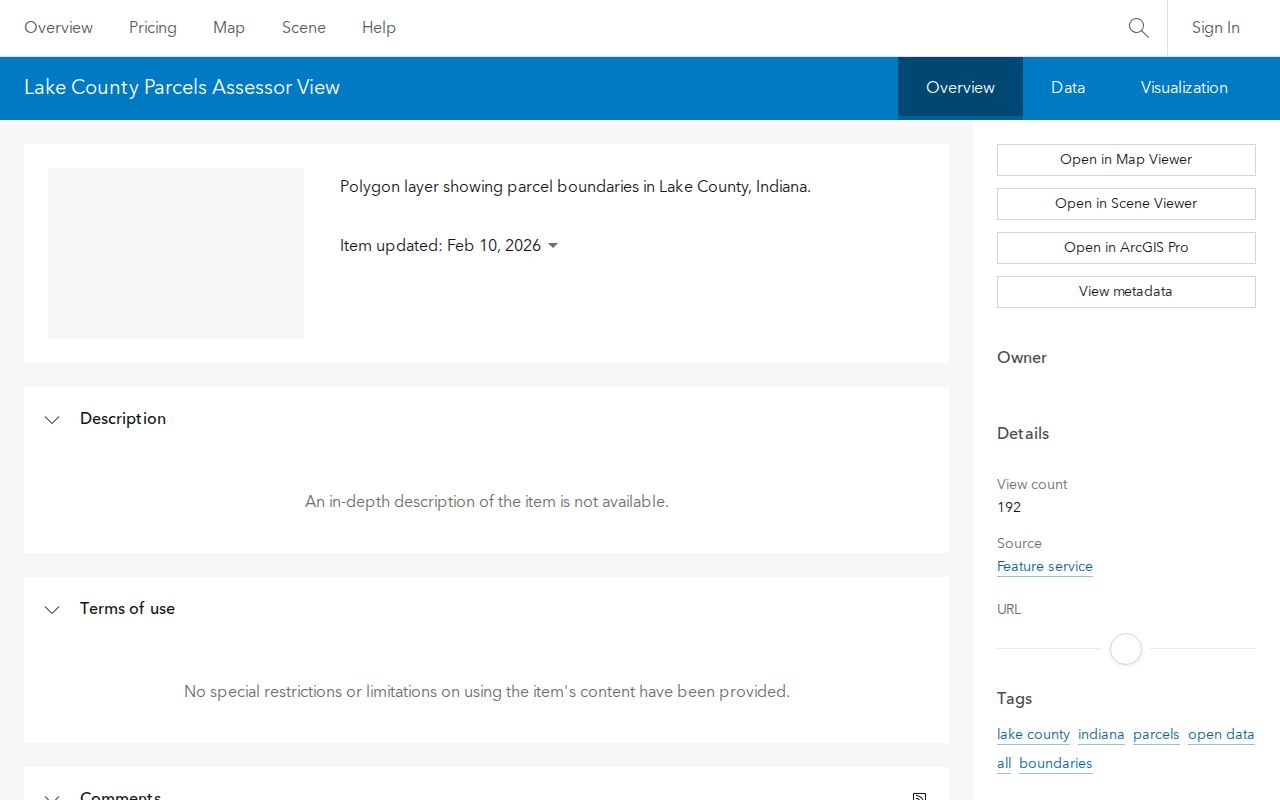
Task: Click the item thumbnail placeholder
Action: [176, 253]
